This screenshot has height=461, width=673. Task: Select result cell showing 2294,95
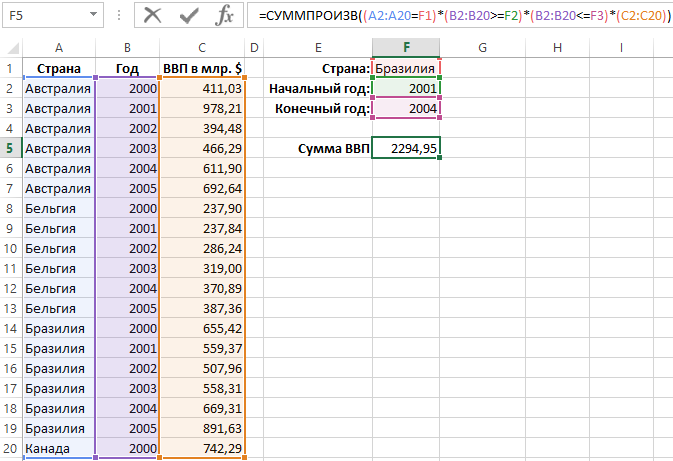tap(406, 149)
